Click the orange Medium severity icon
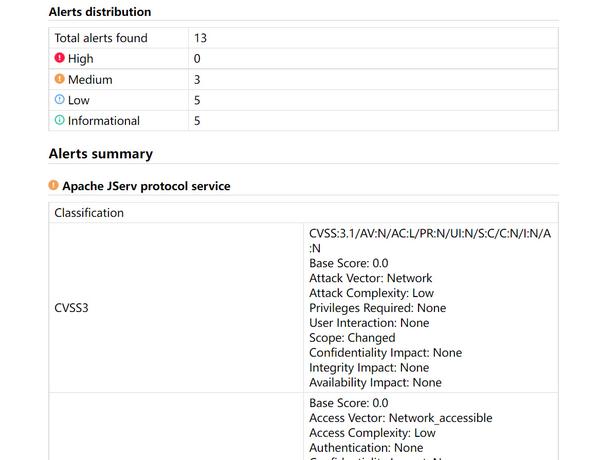The width and height of the screenshot is (600, 460). point(59,80)
